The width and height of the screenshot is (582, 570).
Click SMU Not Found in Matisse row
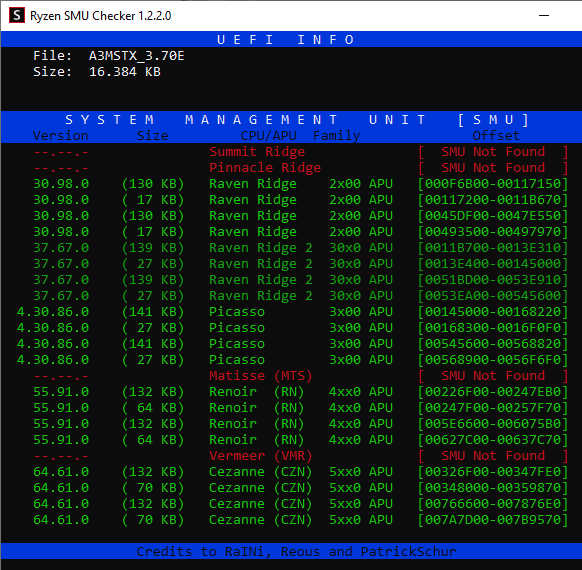pyautogui.click(x=493, y=376)
